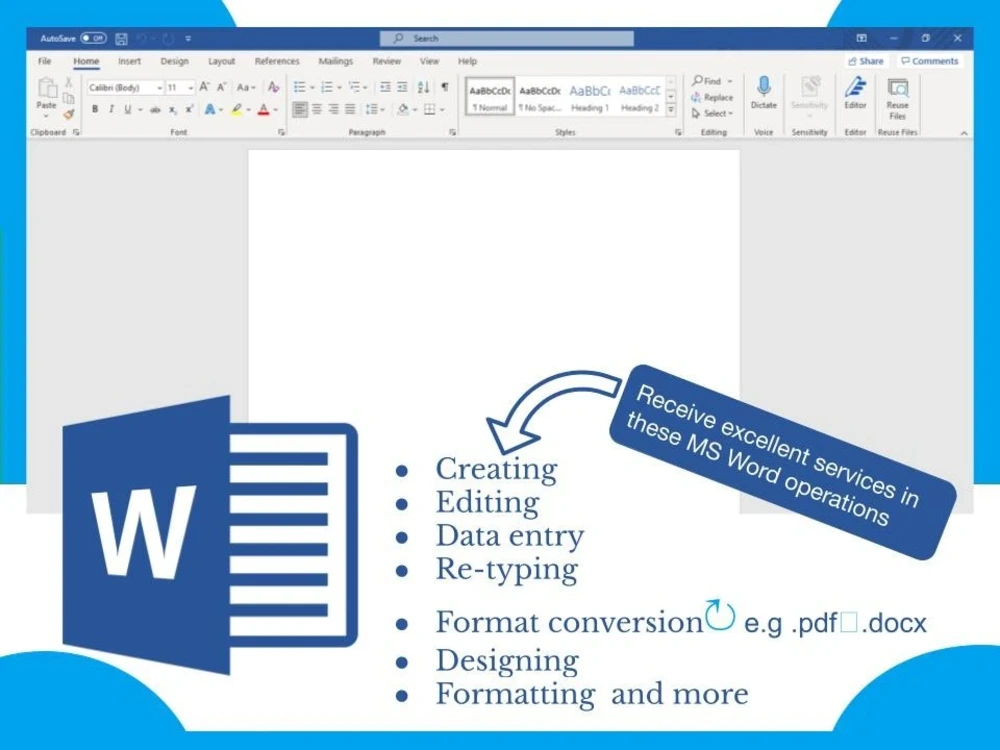Viewport: 1000px width, 750px height.
Task: Click the Copy icon in Clipboard group
Action: (x=68, y=98)
